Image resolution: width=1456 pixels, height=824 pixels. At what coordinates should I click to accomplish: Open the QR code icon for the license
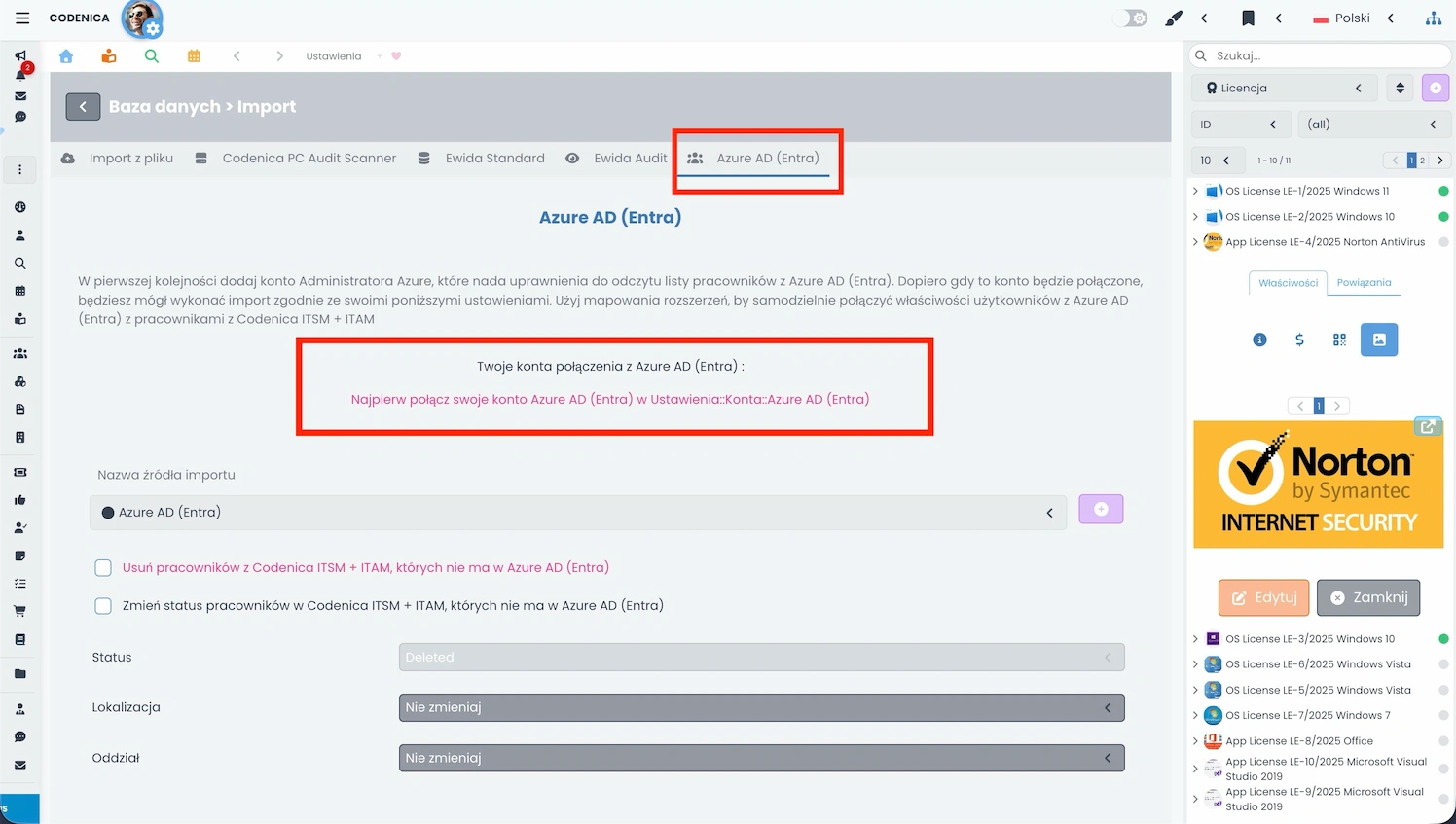(x=1338, y=340)
